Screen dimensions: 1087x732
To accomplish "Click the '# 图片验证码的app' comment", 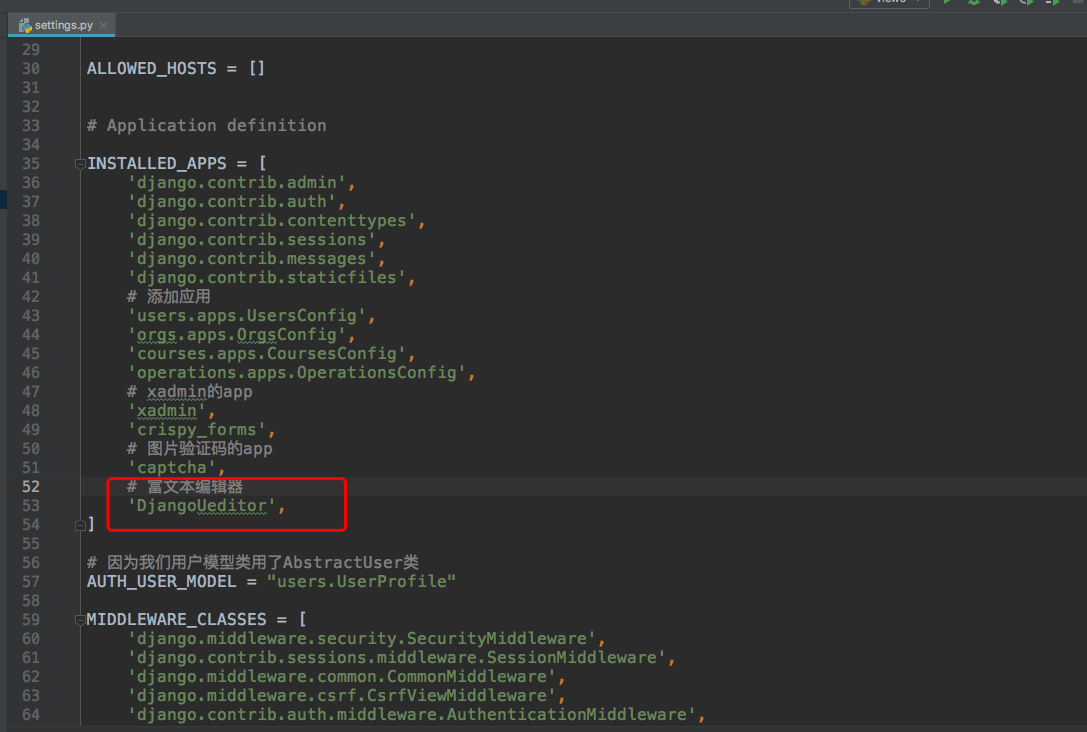I will [200, 448].
